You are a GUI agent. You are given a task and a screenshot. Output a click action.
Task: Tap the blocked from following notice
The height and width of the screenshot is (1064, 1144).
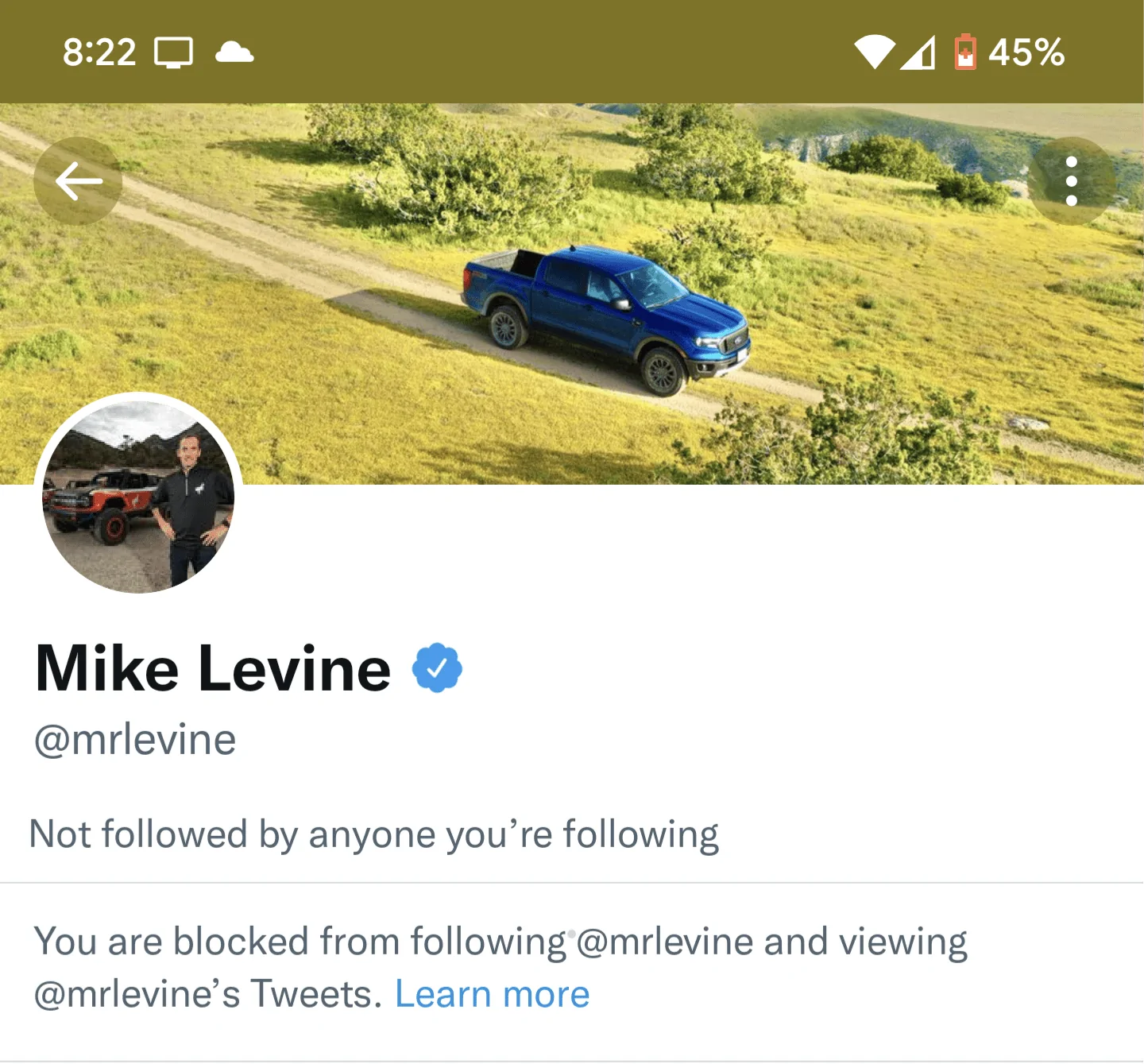click(x=500, y=968)
